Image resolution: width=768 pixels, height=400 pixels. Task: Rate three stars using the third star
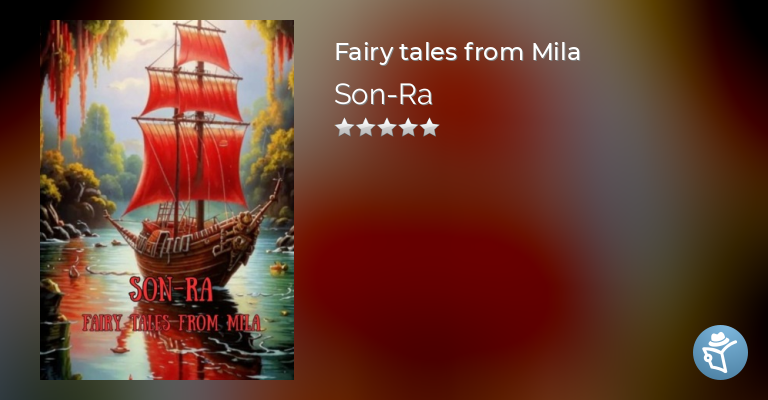coord(387,127)
